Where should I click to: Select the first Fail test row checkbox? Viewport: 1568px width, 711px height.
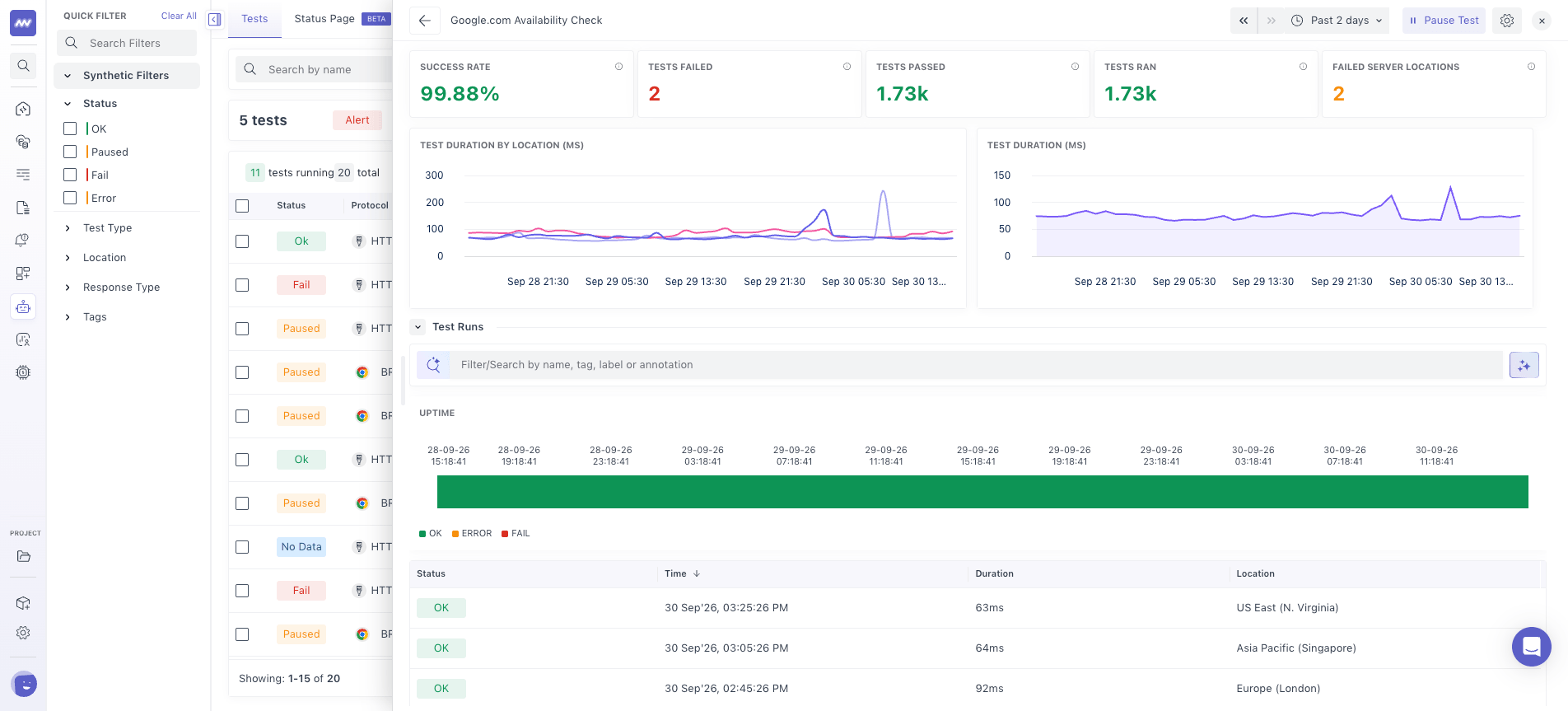click(242, 285)
